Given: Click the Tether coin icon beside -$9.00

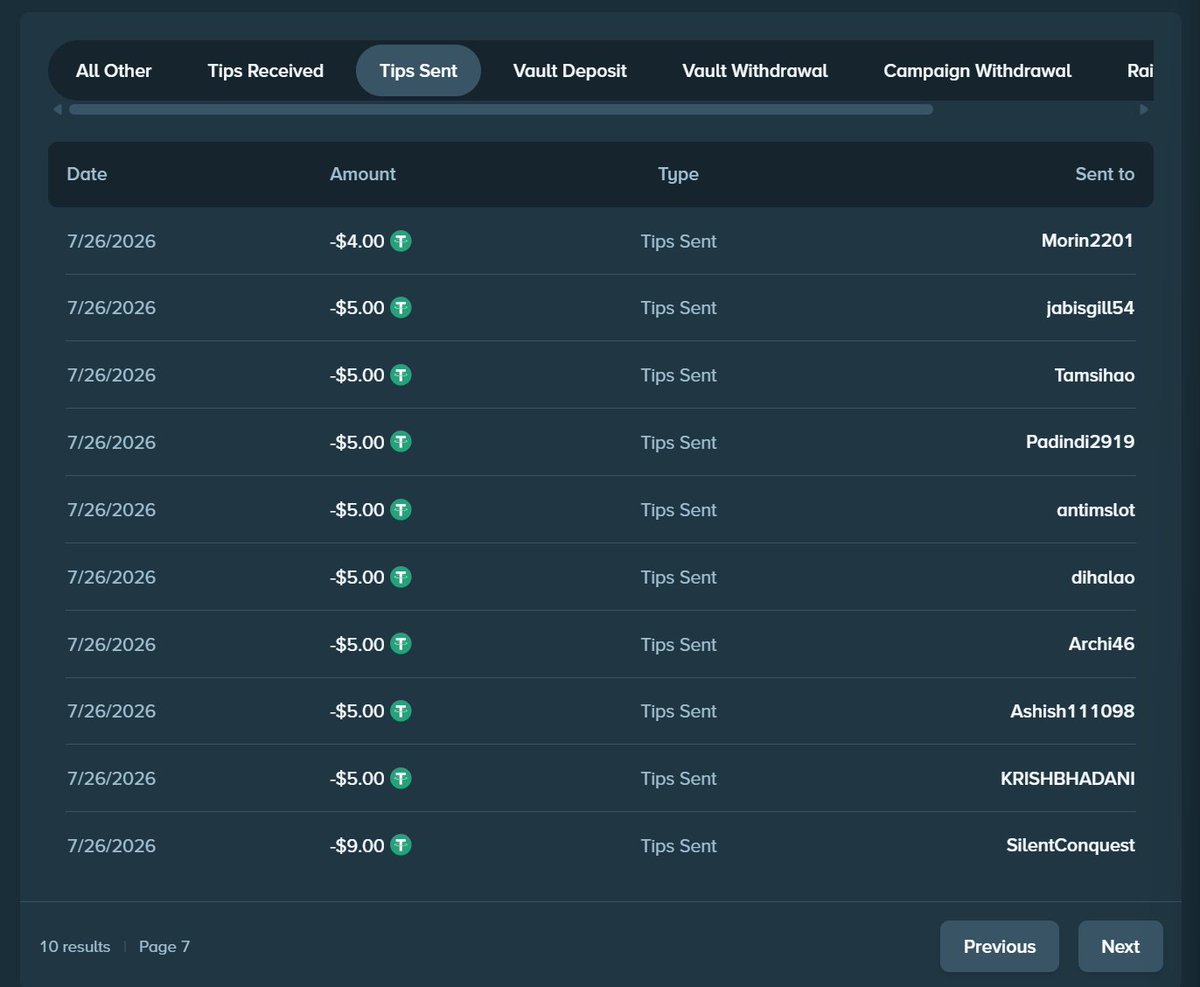Looking at the screenshot, I should (x=401, y=845).
